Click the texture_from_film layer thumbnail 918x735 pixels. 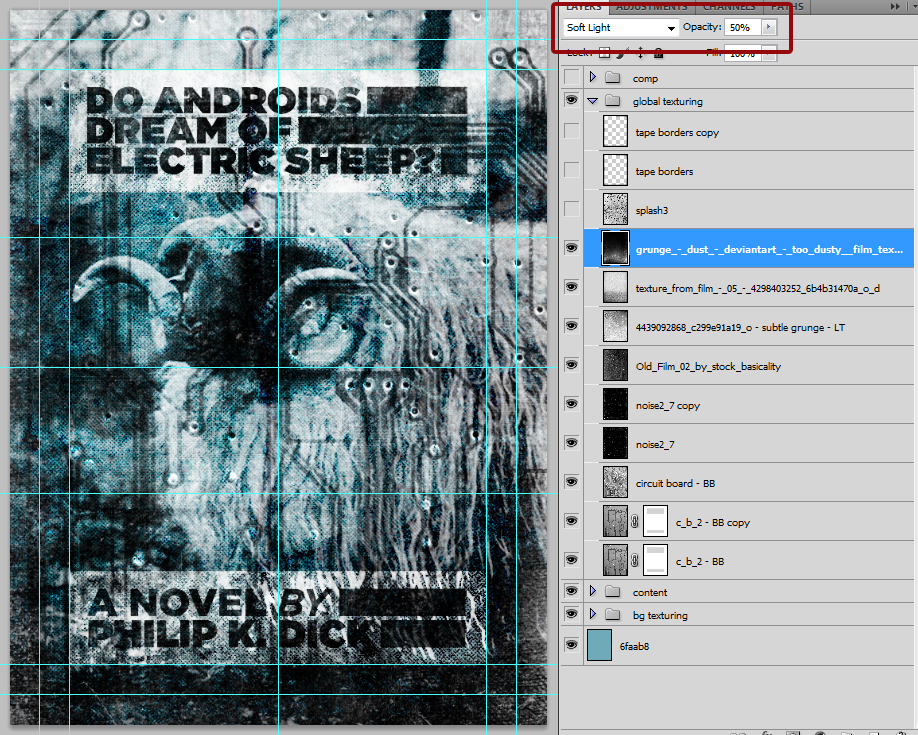click(x=615, y=287)
